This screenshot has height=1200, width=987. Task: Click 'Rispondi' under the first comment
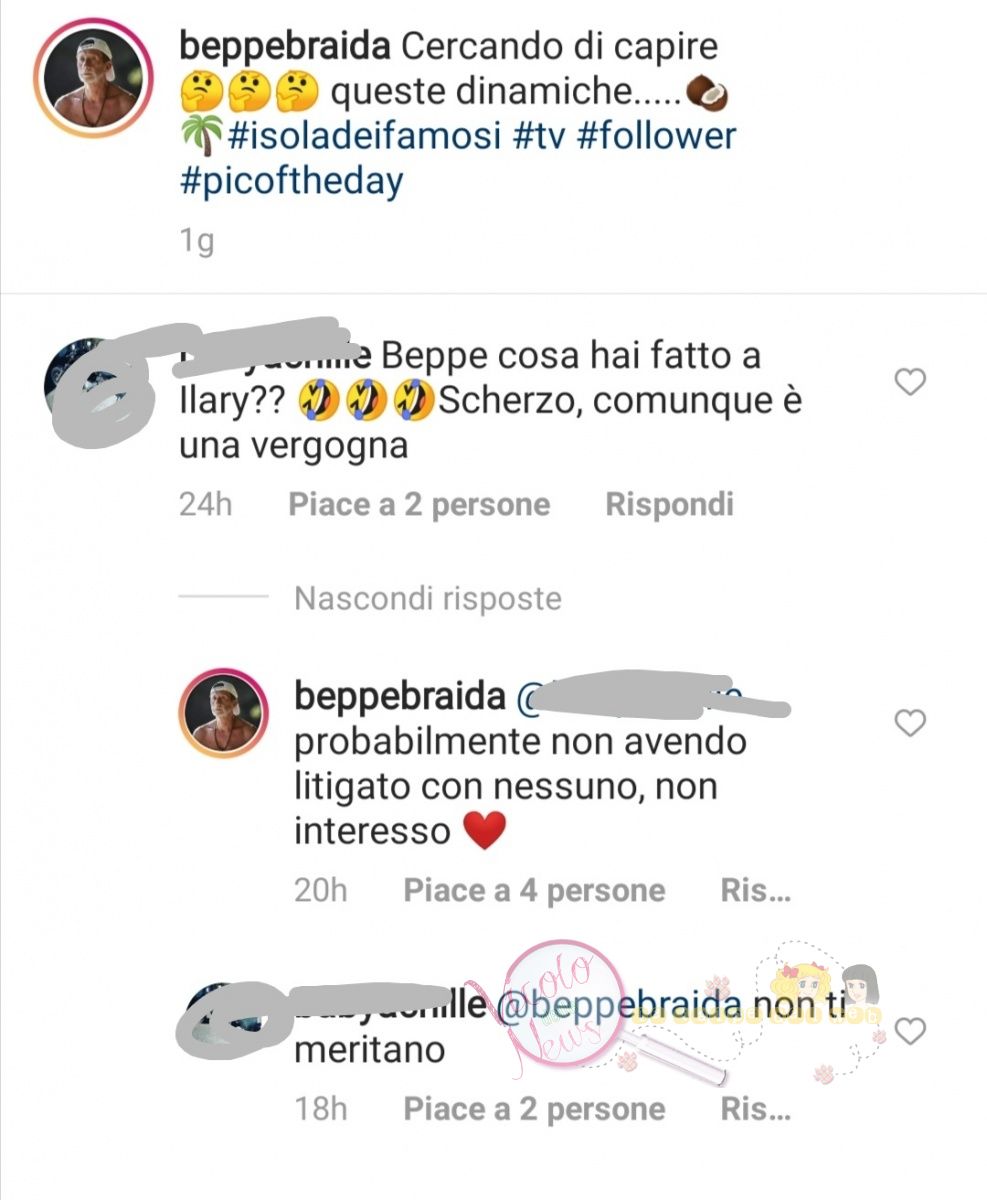(669, 504)
